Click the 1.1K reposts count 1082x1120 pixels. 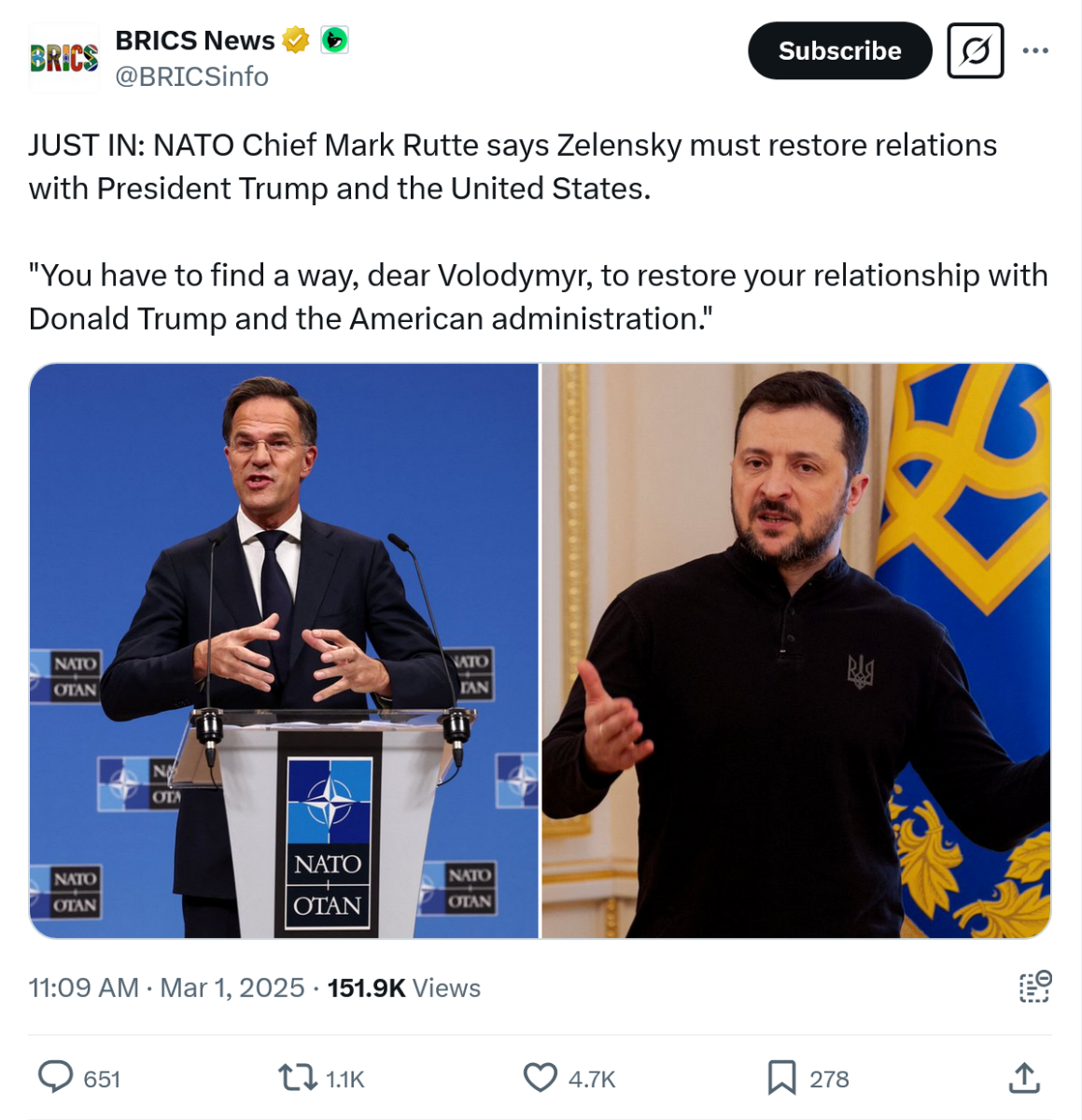point(344,1079)
